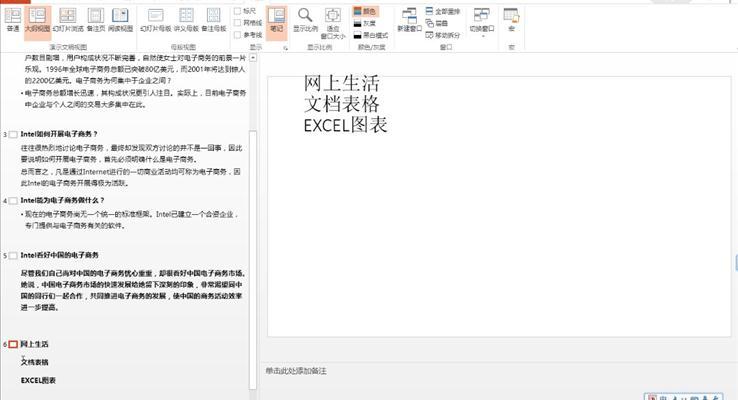Open Show group dialog launcher arrow

click(x=285, y=47)
